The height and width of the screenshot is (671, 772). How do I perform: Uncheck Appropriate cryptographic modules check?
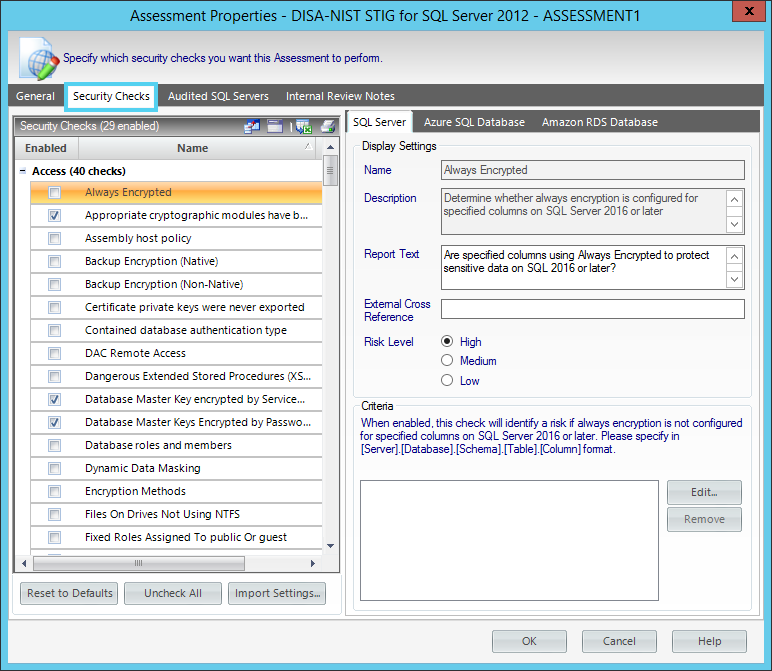click(x=55, y=216)
